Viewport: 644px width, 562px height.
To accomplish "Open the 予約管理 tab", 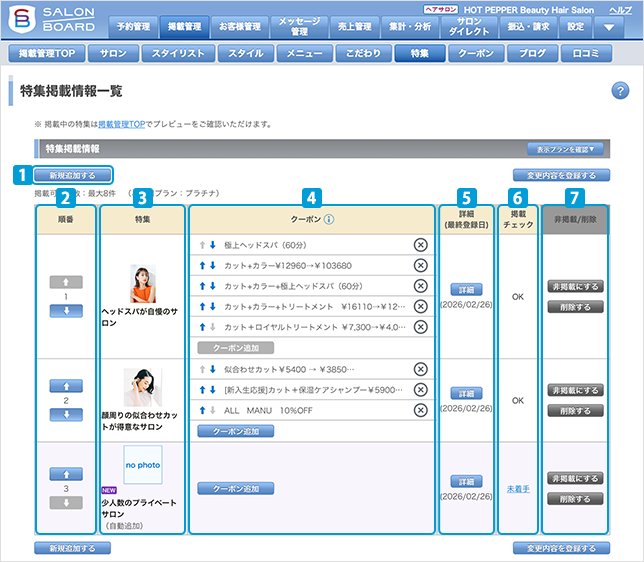I will coord(133,27).
